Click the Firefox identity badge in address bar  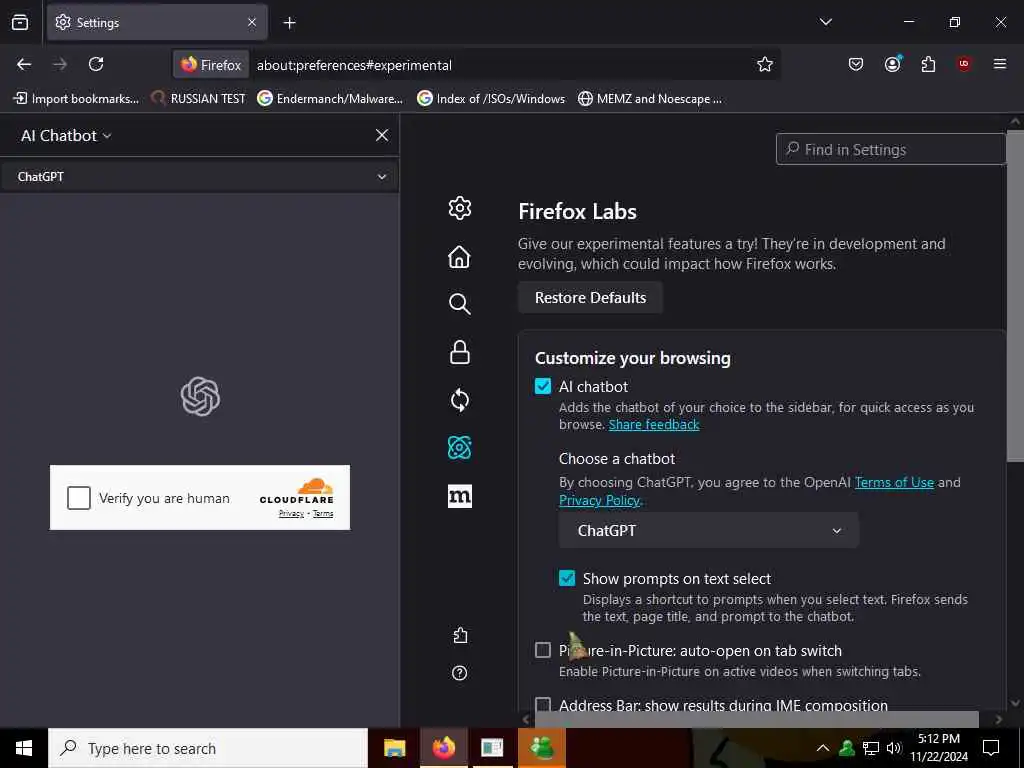point(211,65)
